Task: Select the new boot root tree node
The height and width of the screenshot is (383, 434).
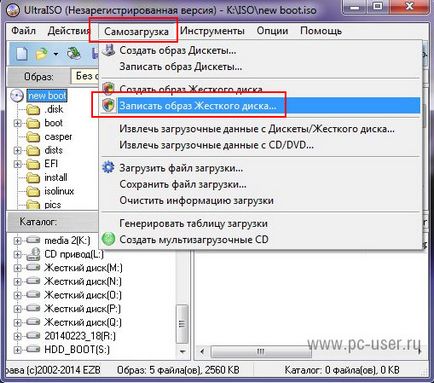Action: [47, 96]
